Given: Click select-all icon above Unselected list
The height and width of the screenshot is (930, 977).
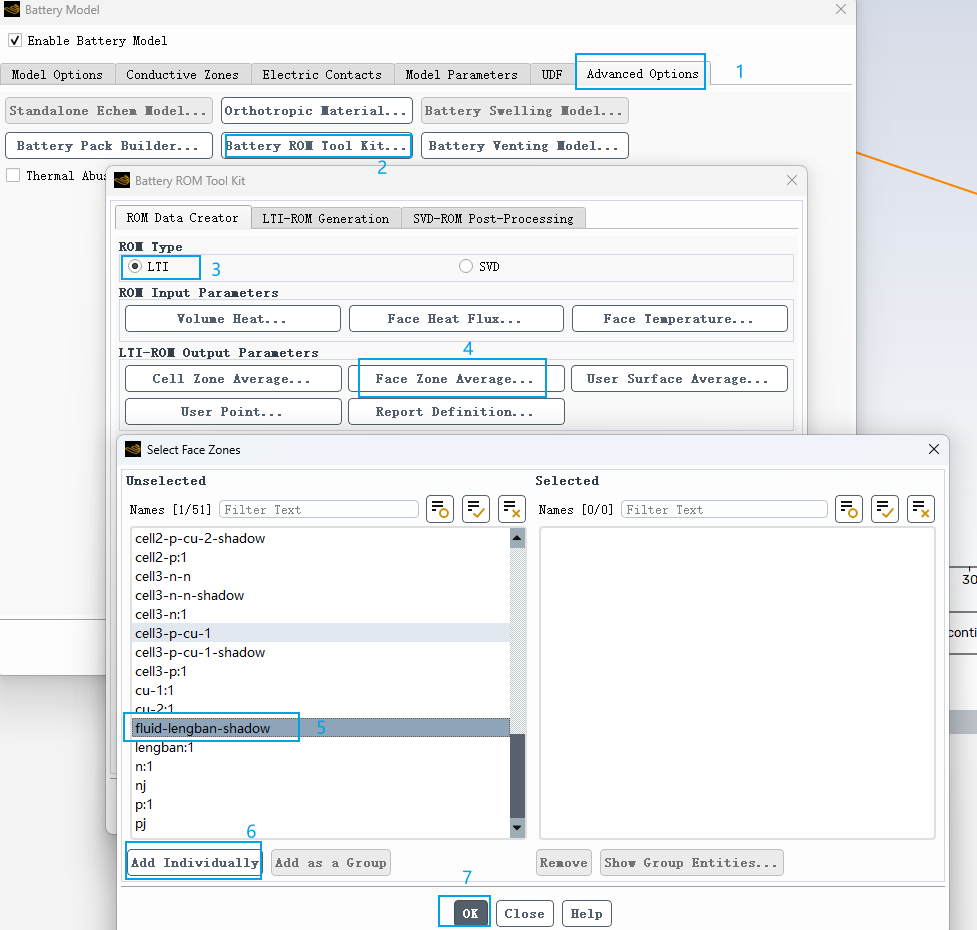Looking at the screenshot, I should (476, 509).
